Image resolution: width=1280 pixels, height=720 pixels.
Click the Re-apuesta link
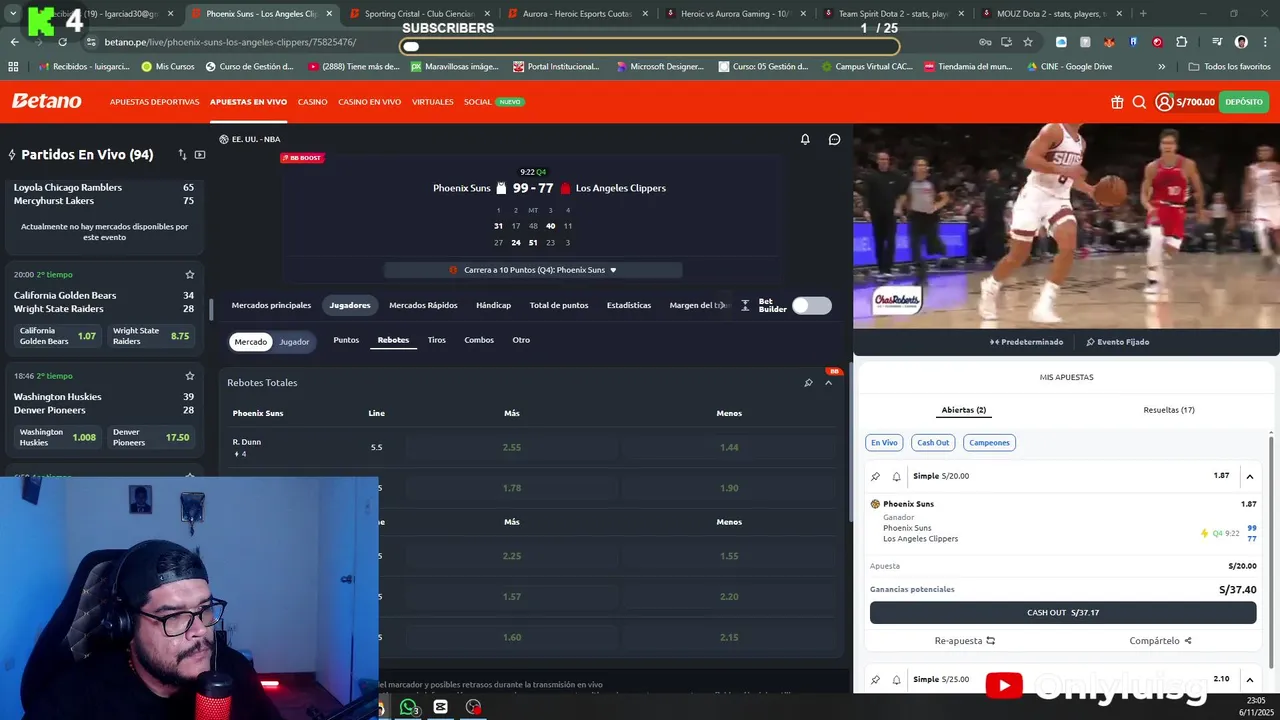coord(965,641)
